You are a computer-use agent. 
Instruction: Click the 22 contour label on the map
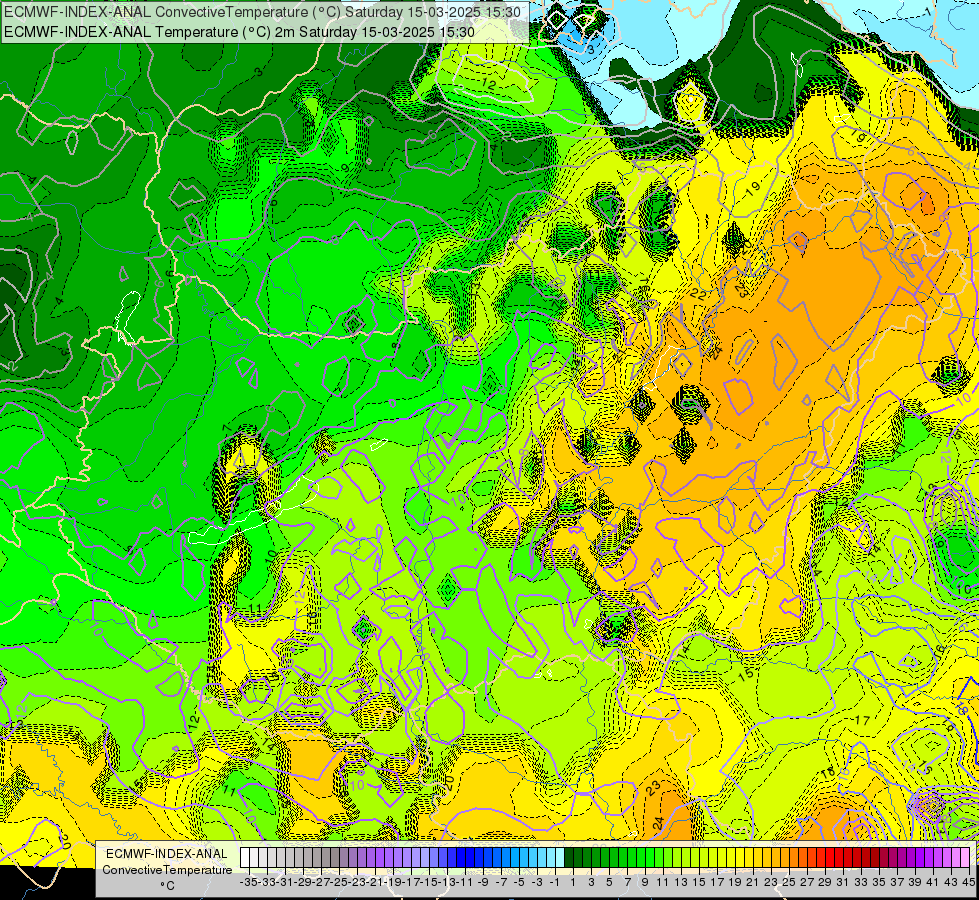699,294
